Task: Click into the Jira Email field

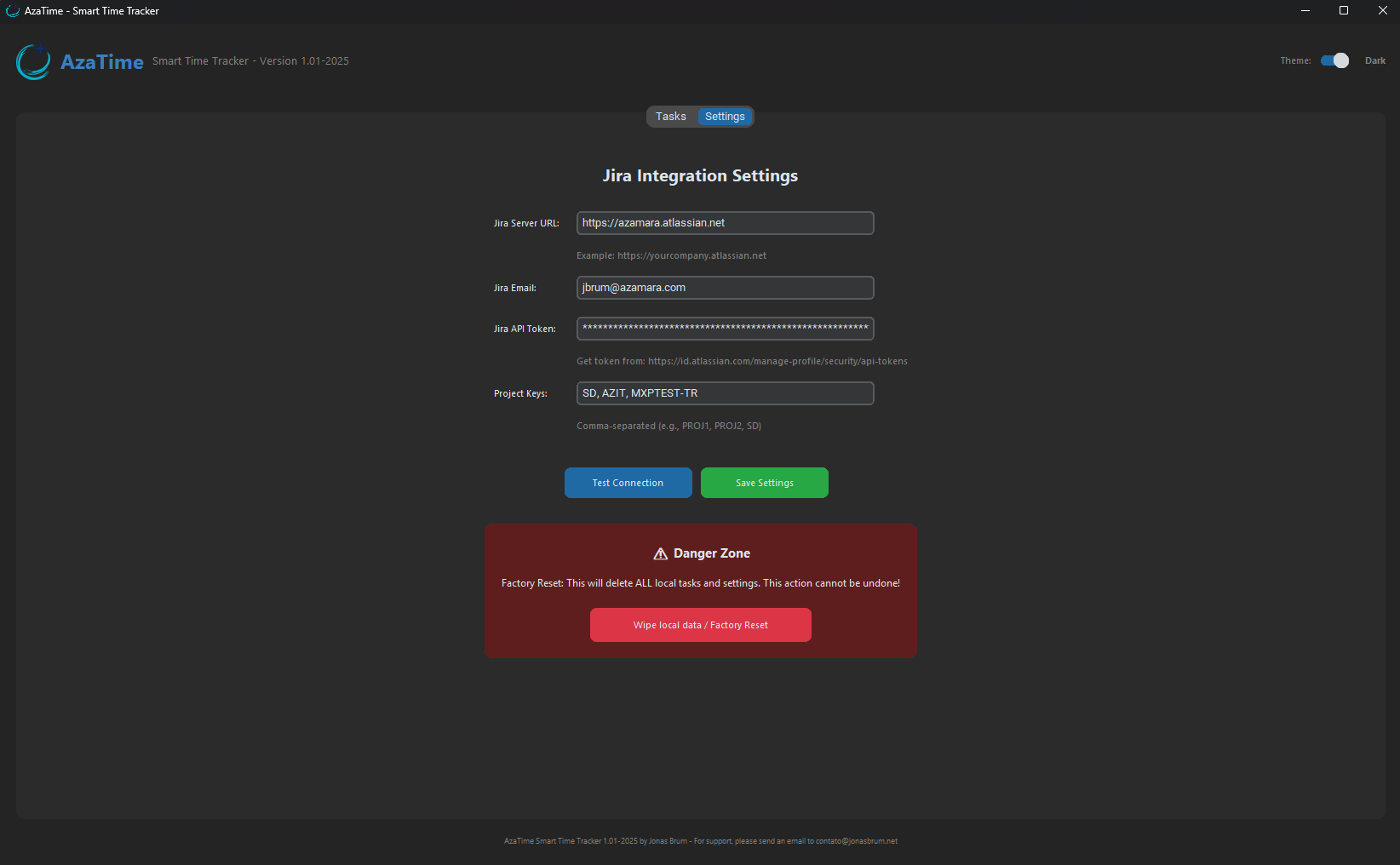Action: 725,288
